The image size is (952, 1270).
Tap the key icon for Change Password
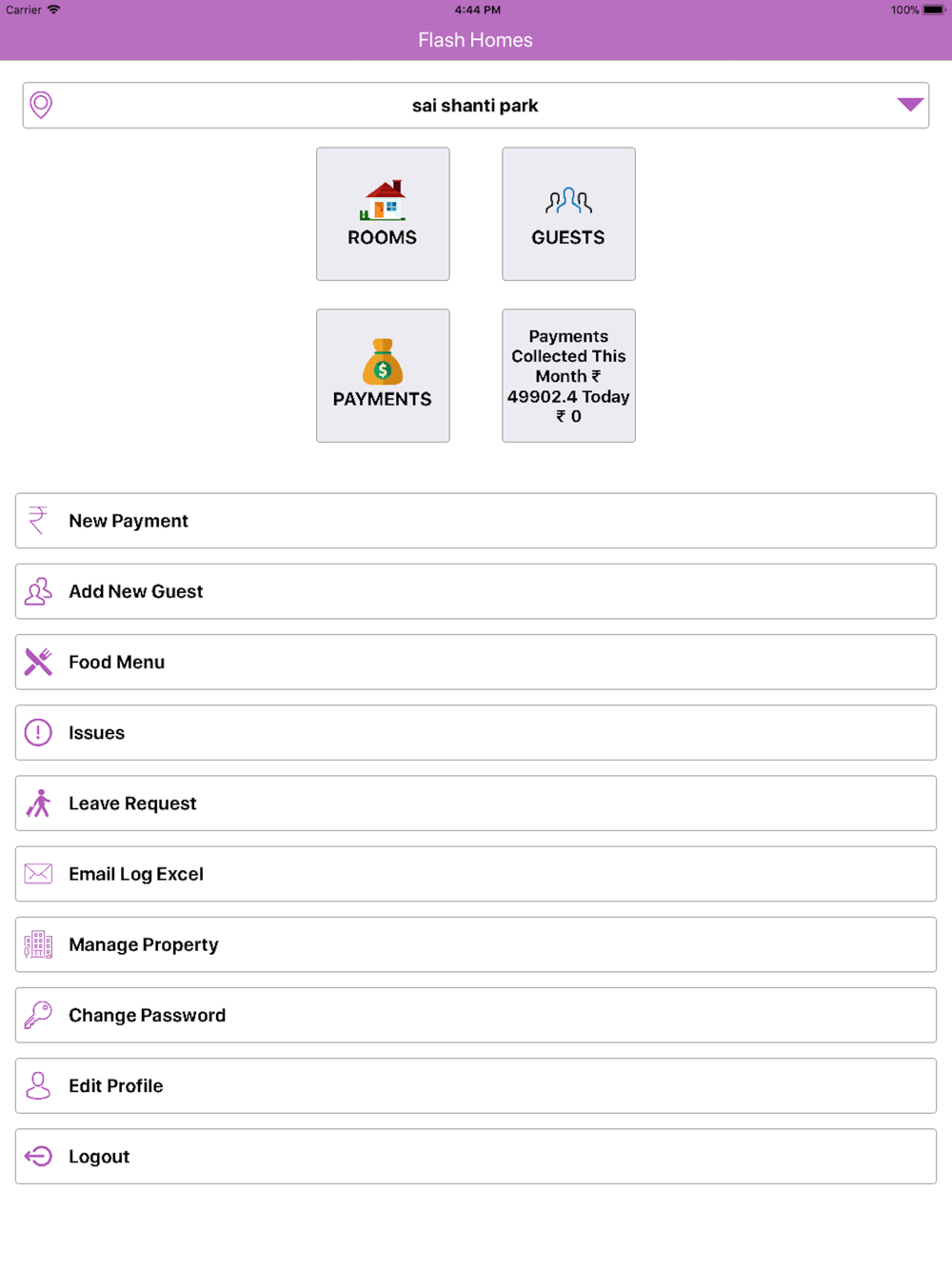click(x=38, y=1015)
